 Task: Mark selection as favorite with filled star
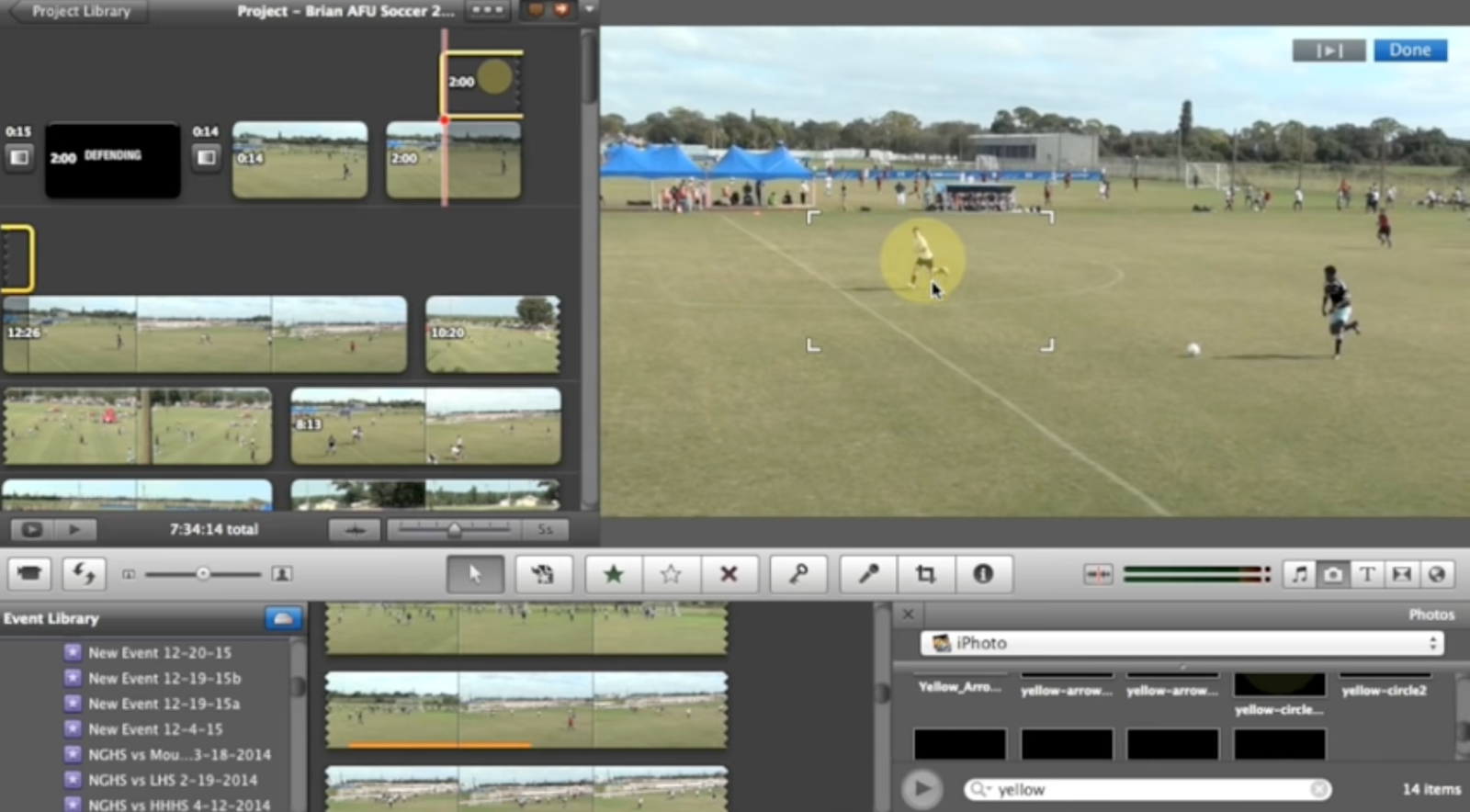[613, 574]
